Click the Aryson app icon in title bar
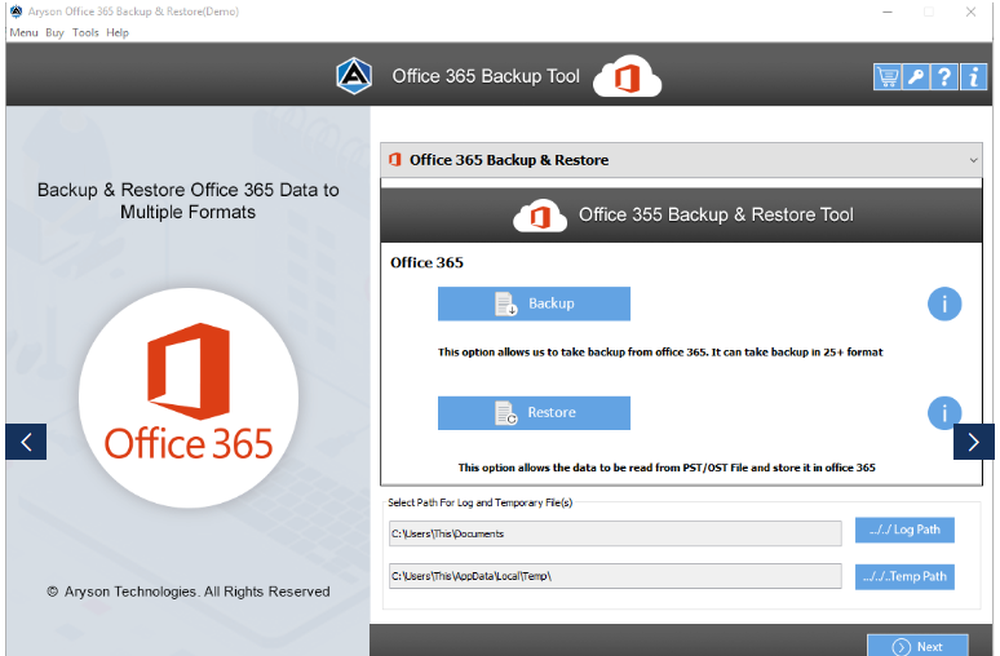Screen dimensions: 1000x656 pyautogui.click(x=16, y=11)
